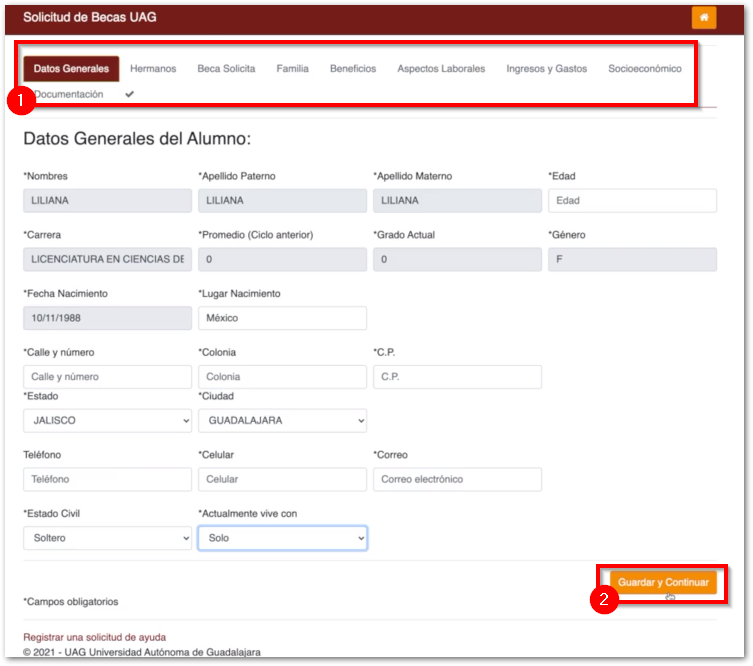Click the checkmark tab icon after Documentación
Image resolution: width=753 pixels, height=666 pixels.
[130, 94]
